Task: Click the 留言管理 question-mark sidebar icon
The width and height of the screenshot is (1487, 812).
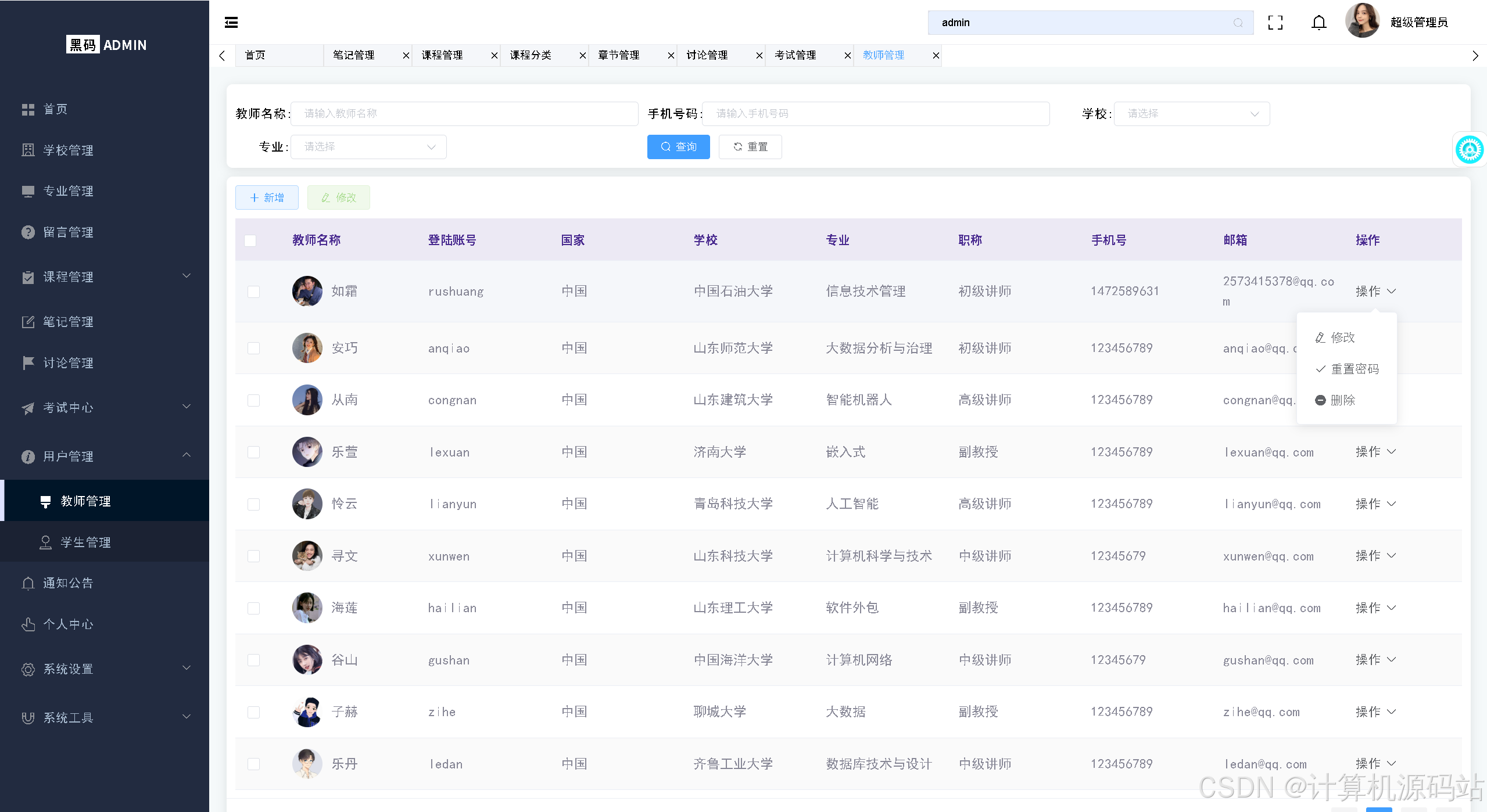Action: click(28, 232)
